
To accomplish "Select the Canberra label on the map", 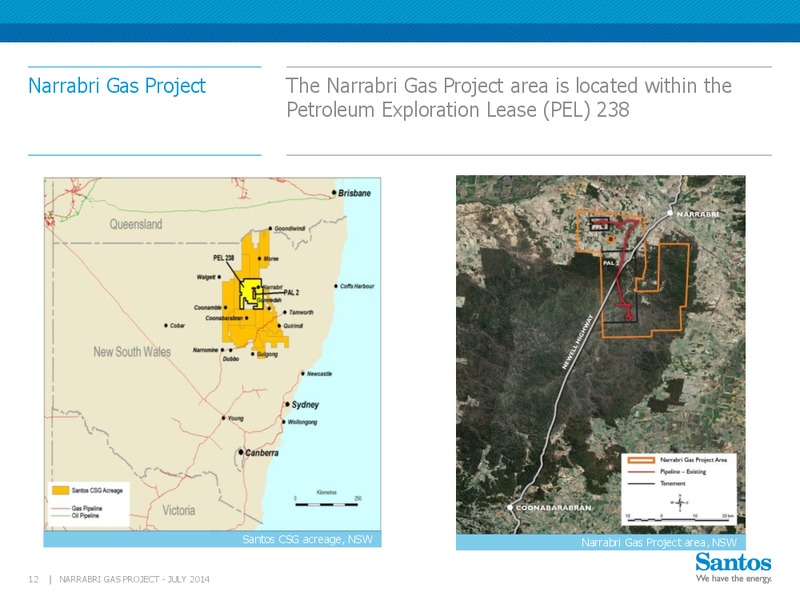I will (262, 453).
